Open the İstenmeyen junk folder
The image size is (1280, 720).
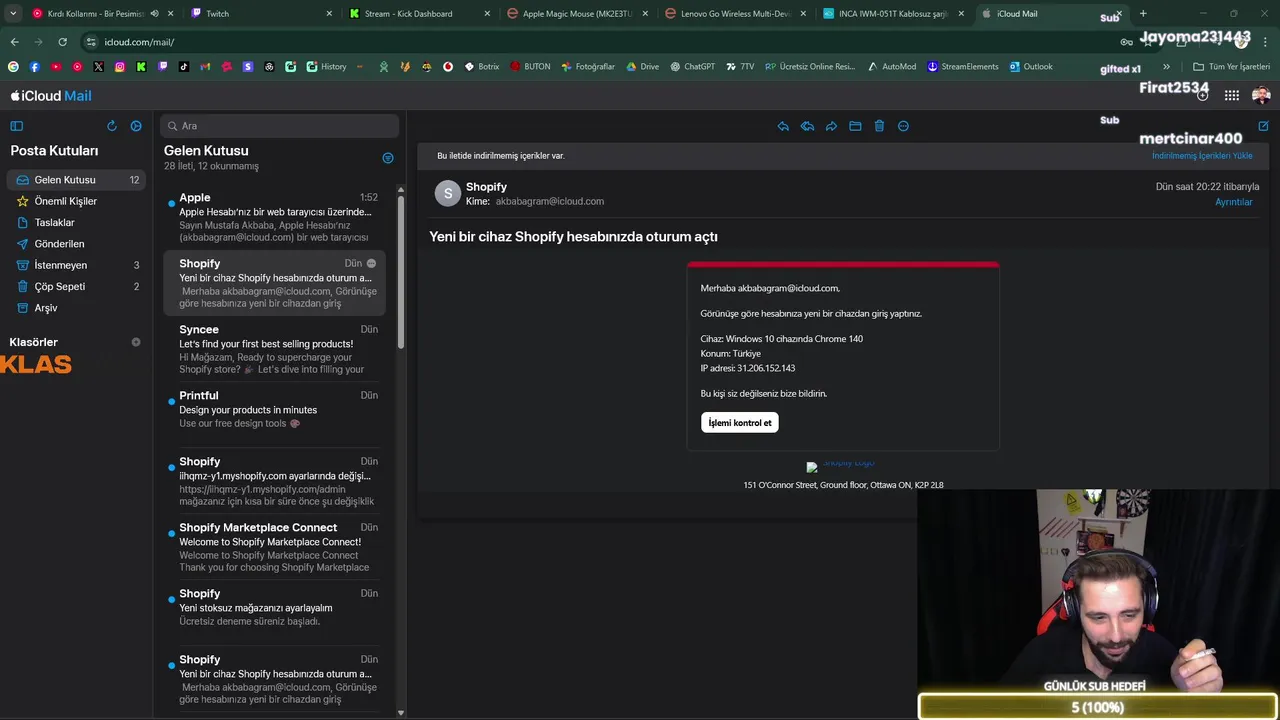coord(76,265)
